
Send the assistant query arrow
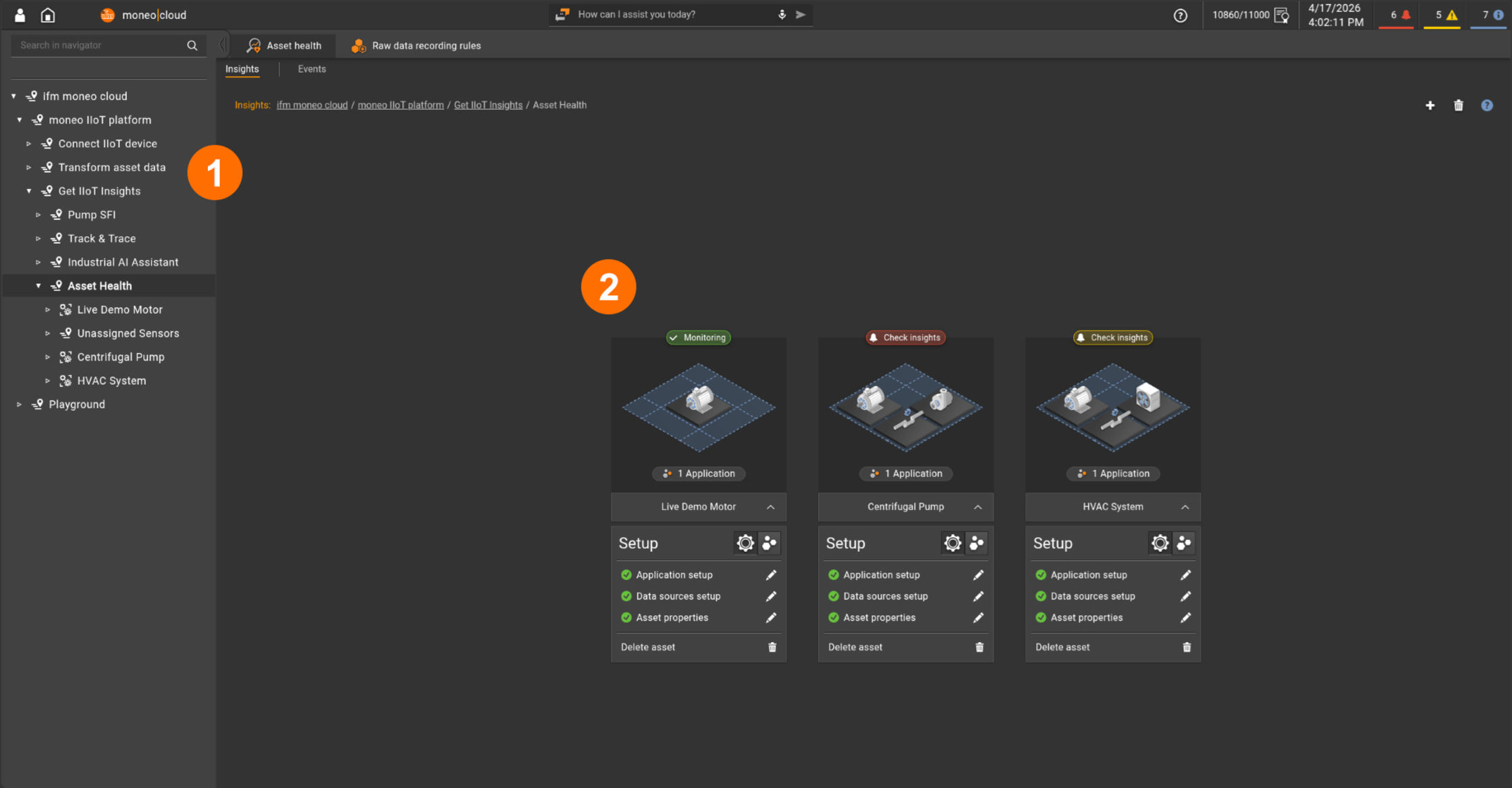tap(801, 14)
